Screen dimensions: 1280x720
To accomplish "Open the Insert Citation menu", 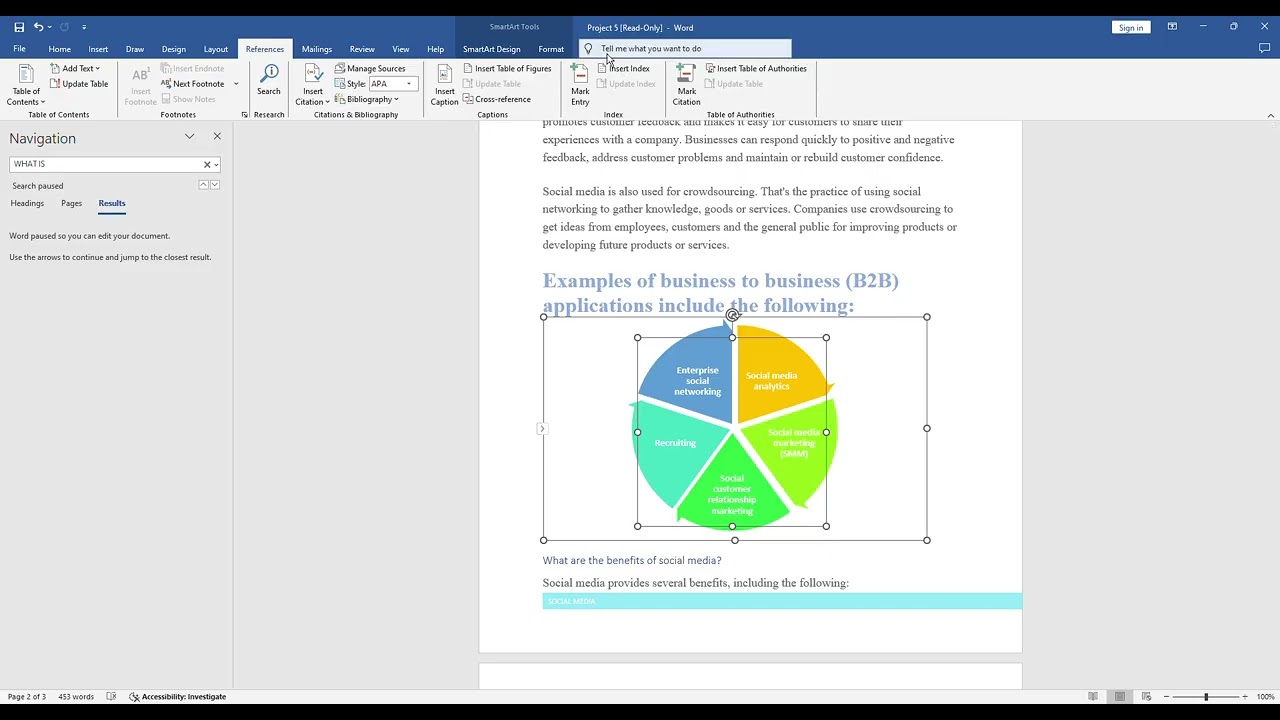I will (313, 85).
